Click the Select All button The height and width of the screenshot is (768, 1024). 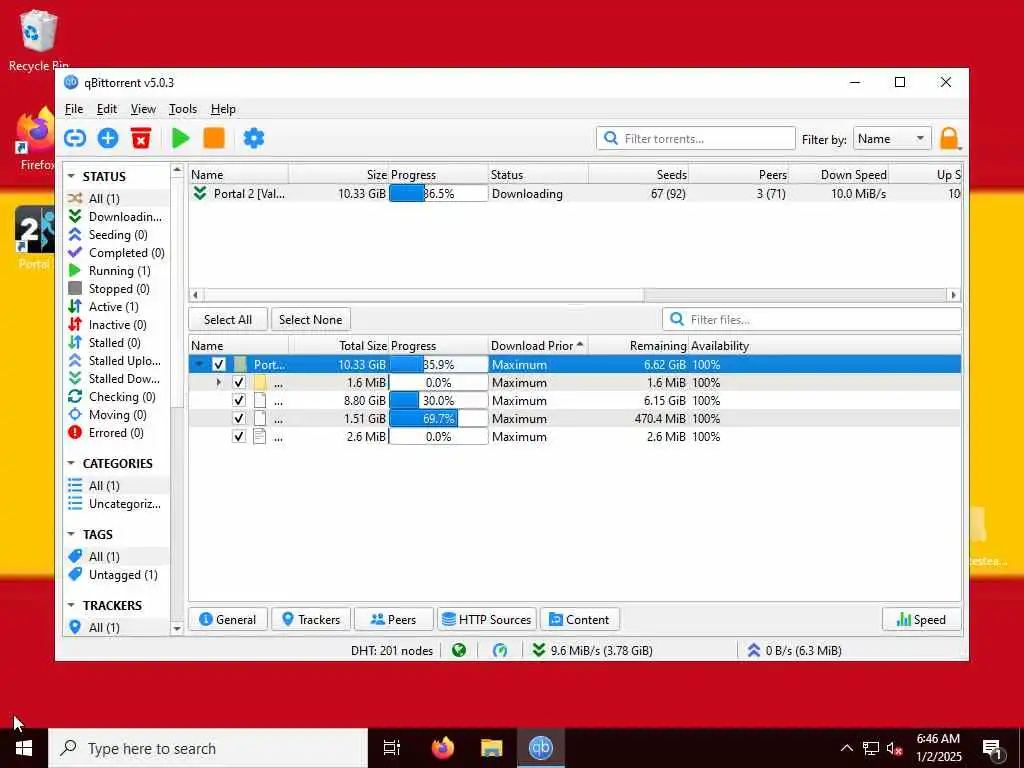[228, 319]
